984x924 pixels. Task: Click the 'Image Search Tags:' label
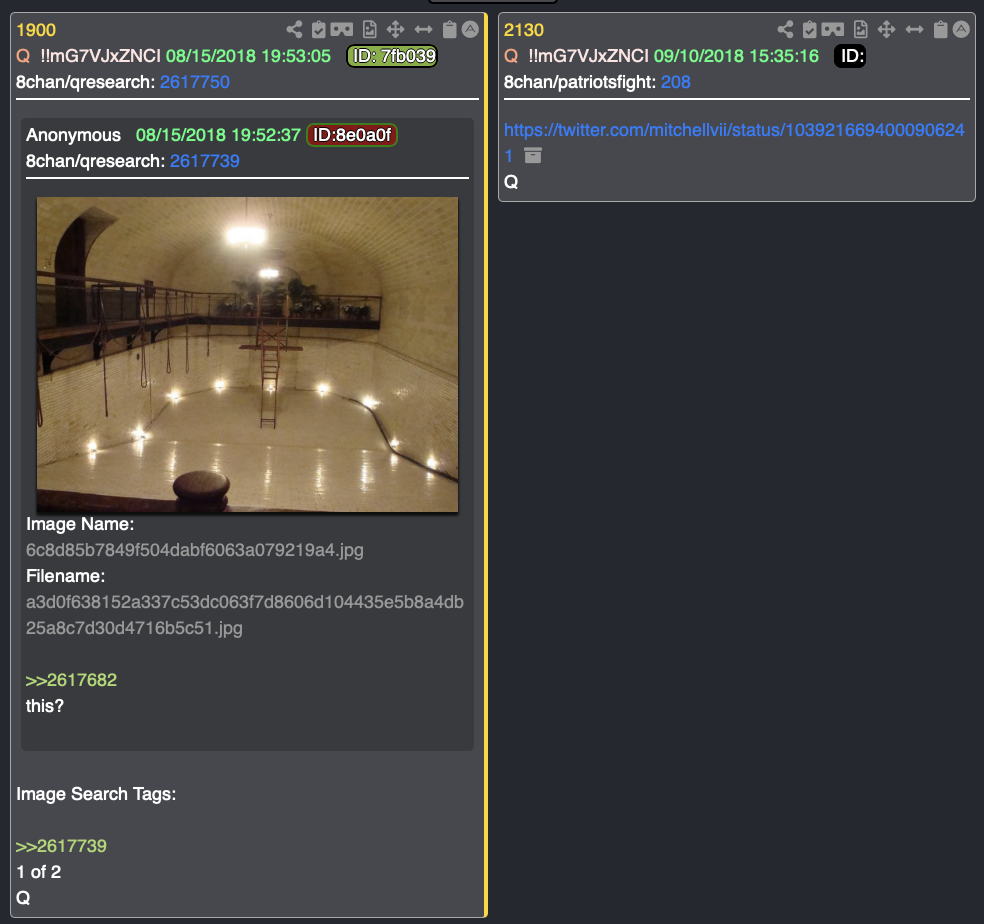tap(96, 794)
